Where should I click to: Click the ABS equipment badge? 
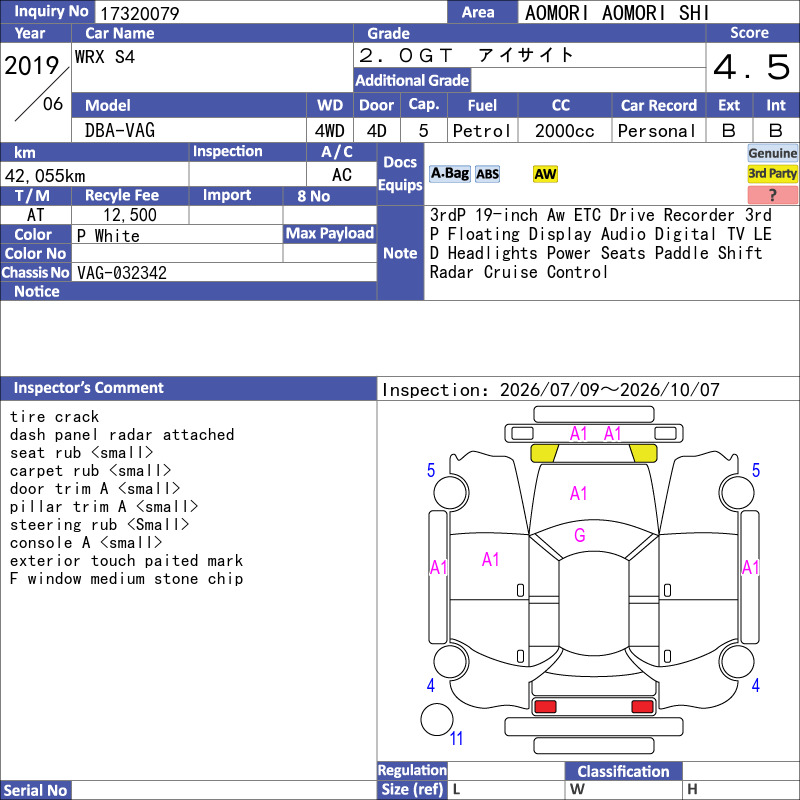click(487, 174)
